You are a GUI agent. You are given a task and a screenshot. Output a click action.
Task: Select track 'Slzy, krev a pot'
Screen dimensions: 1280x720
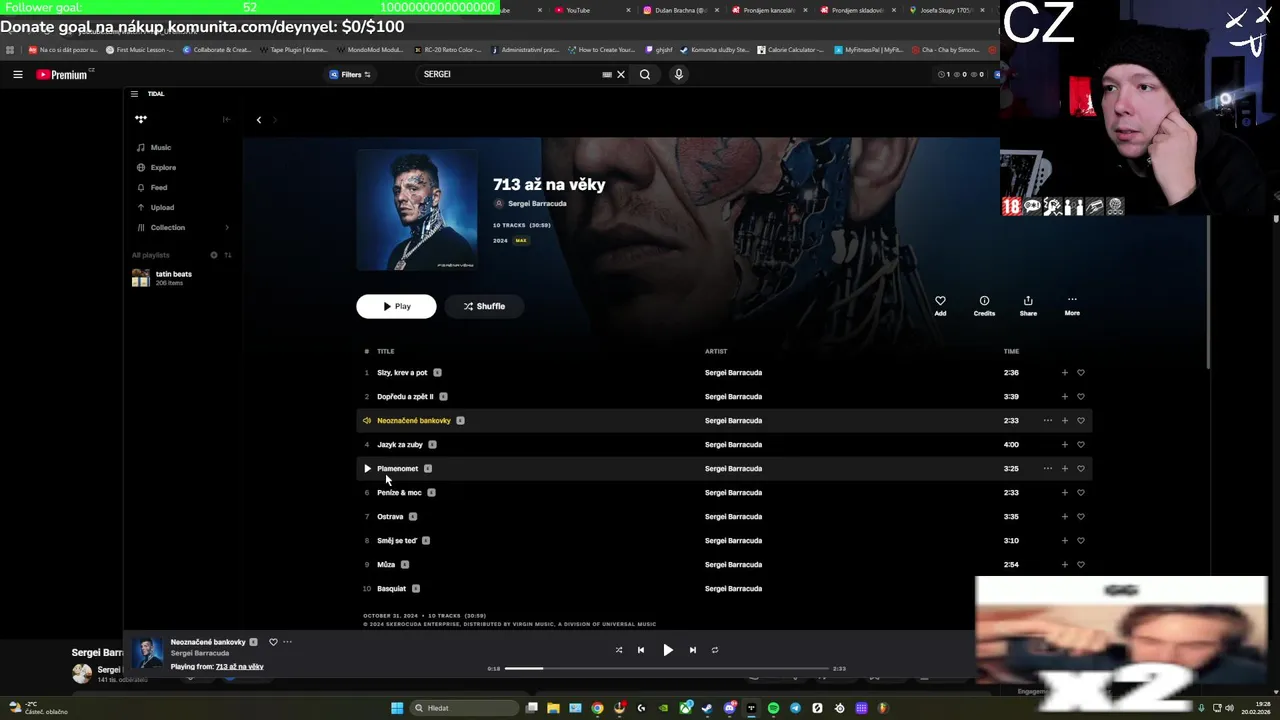coord(402,372)
